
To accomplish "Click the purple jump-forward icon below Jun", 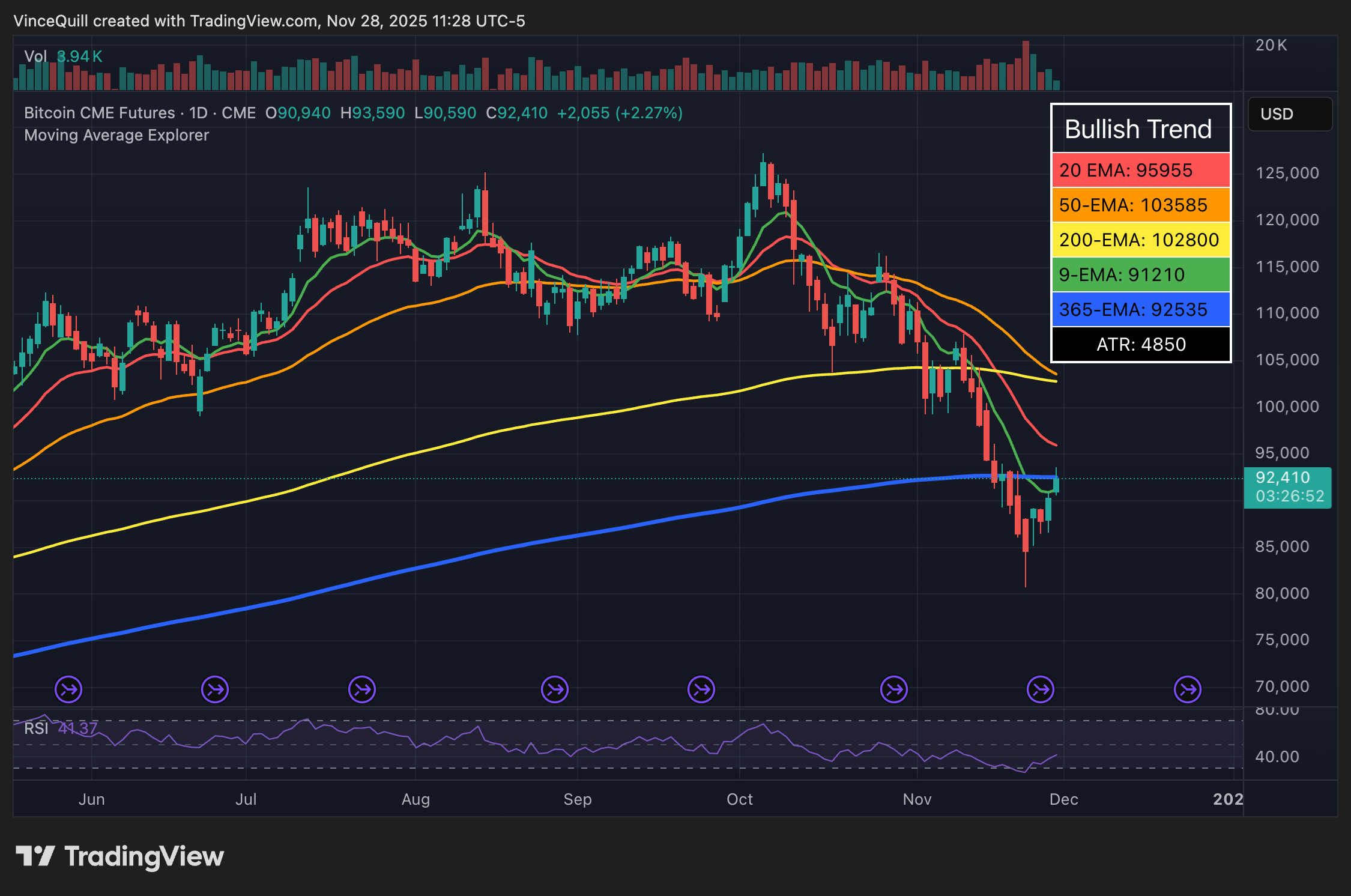I will (68, 689).
